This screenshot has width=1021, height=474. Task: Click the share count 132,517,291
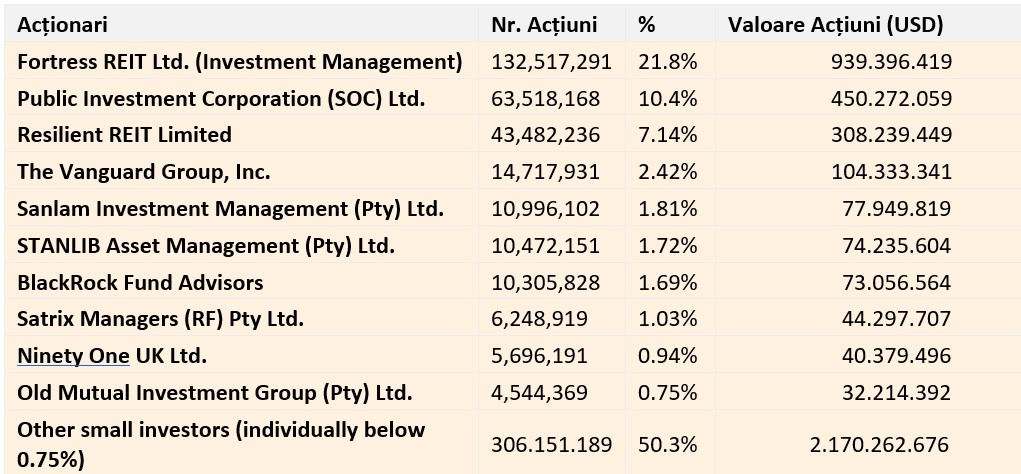pos(552,62)
